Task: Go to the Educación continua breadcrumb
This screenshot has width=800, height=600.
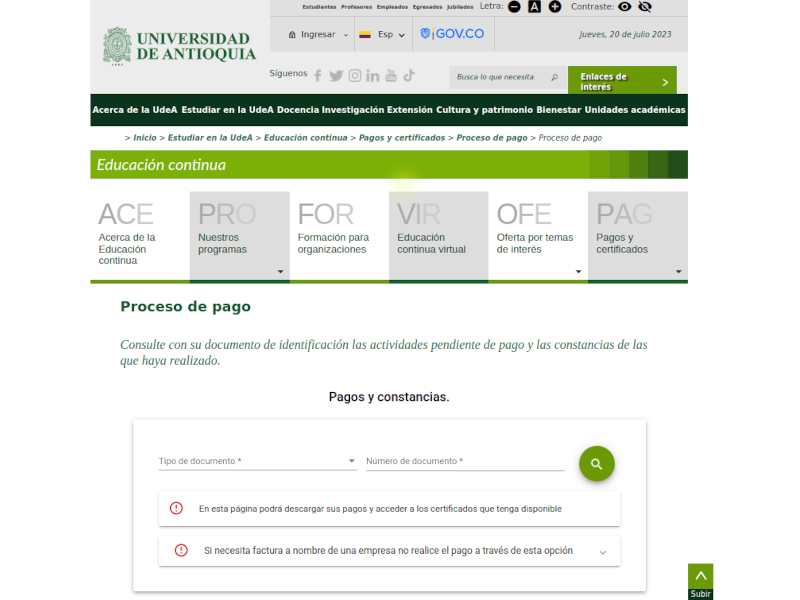Action: (x=306, y=138)
